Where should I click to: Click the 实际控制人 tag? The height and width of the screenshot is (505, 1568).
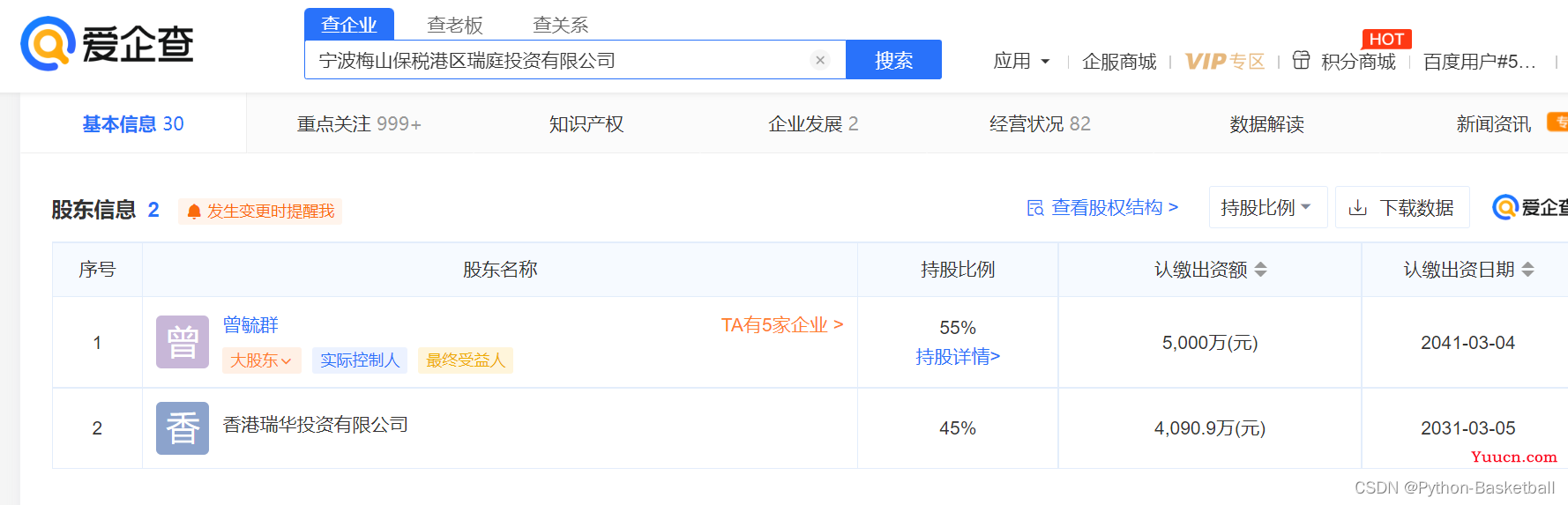point(360,360)
